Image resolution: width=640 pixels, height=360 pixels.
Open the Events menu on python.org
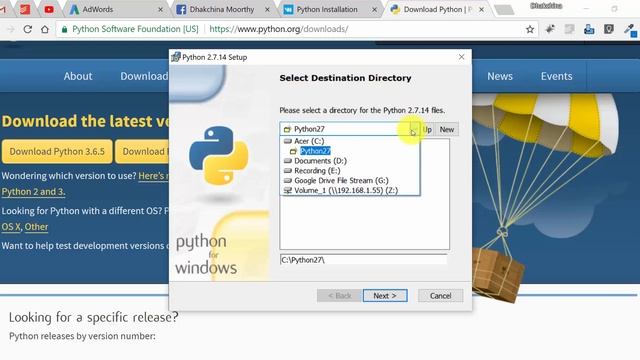coord(557,76)
